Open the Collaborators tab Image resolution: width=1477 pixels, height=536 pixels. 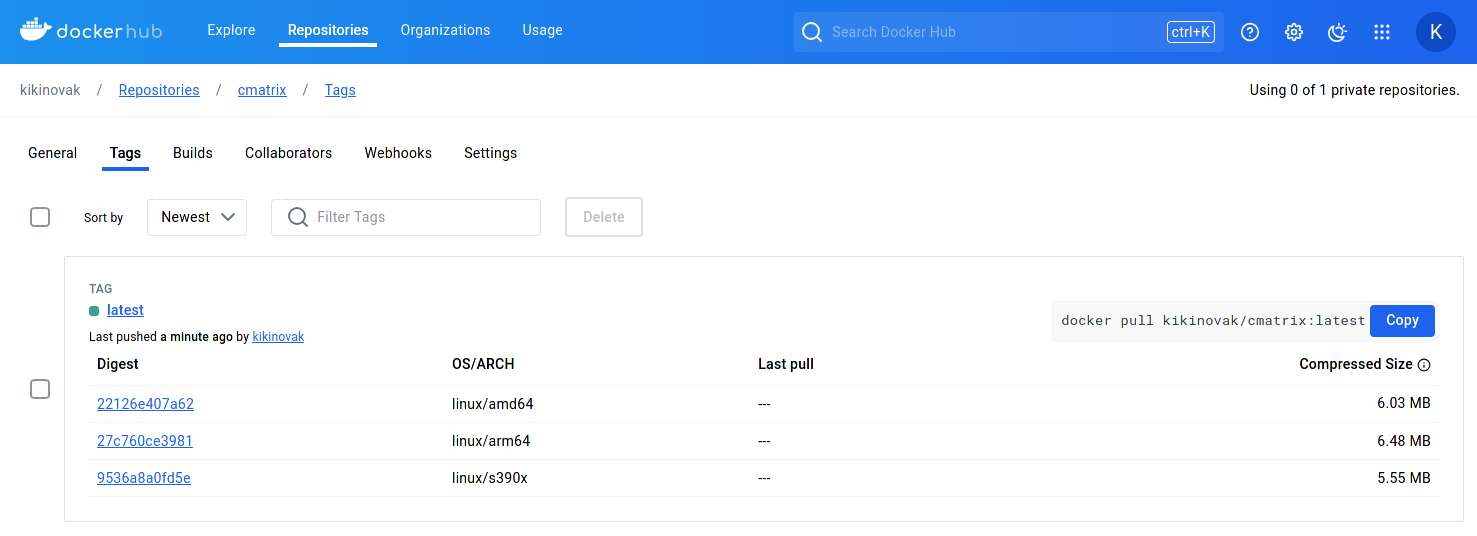coord(288,153)
